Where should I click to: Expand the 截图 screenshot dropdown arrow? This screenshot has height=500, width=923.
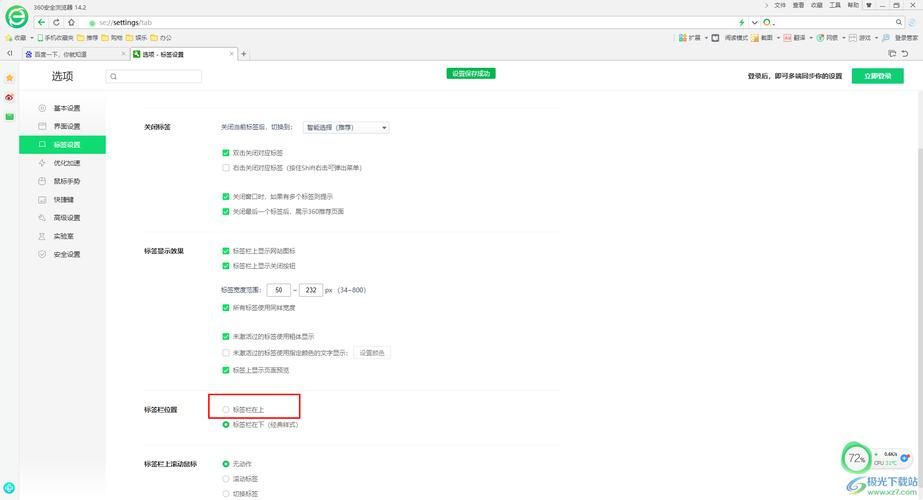pyautogui.click(x=777, y=38)
